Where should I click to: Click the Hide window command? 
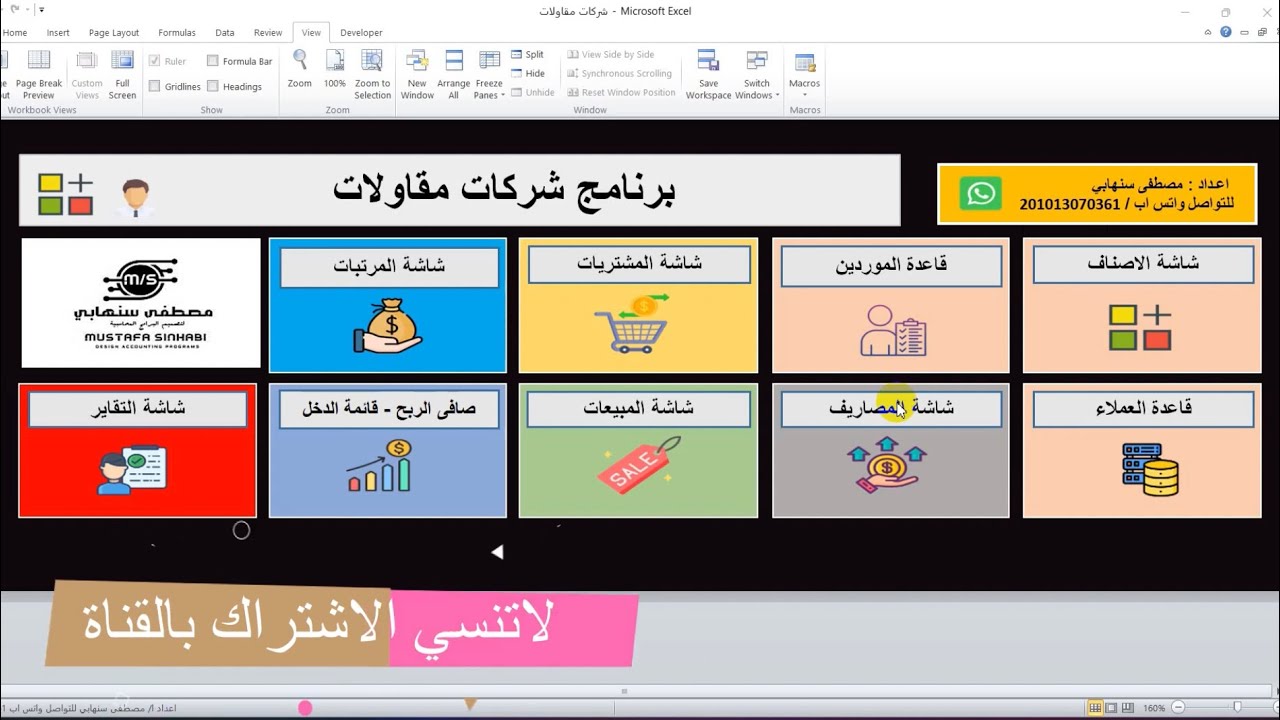click(x=527, y=73)
